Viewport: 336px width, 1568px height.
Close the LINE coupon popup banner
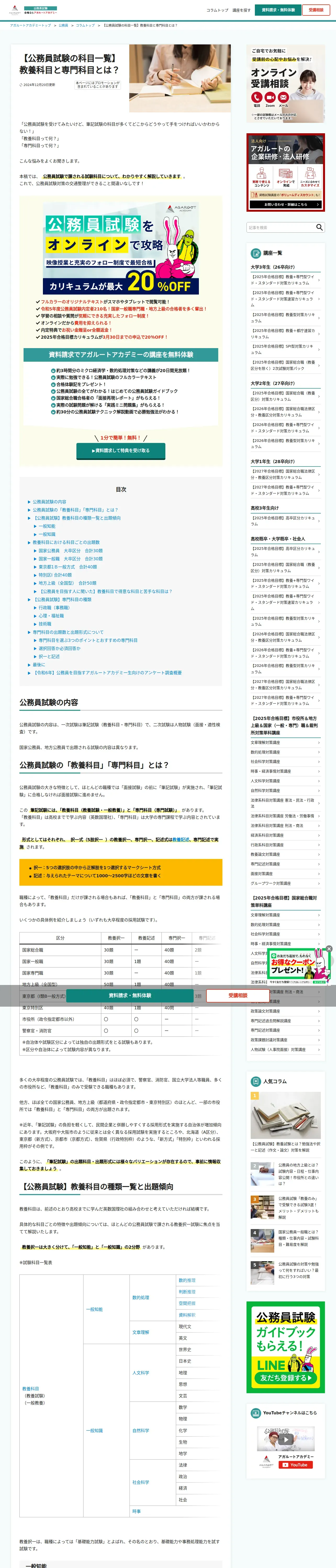point(329,949)
